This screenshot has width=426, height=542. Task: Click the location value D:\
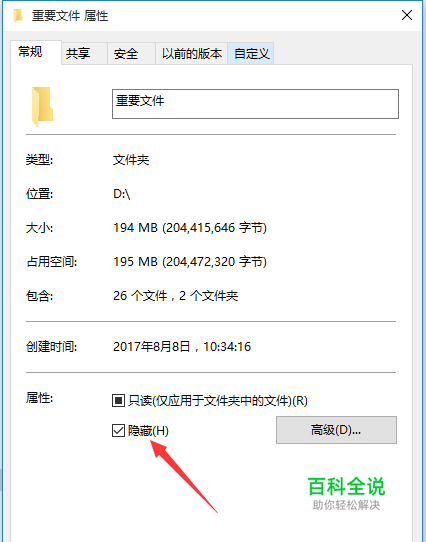(122, 194)
